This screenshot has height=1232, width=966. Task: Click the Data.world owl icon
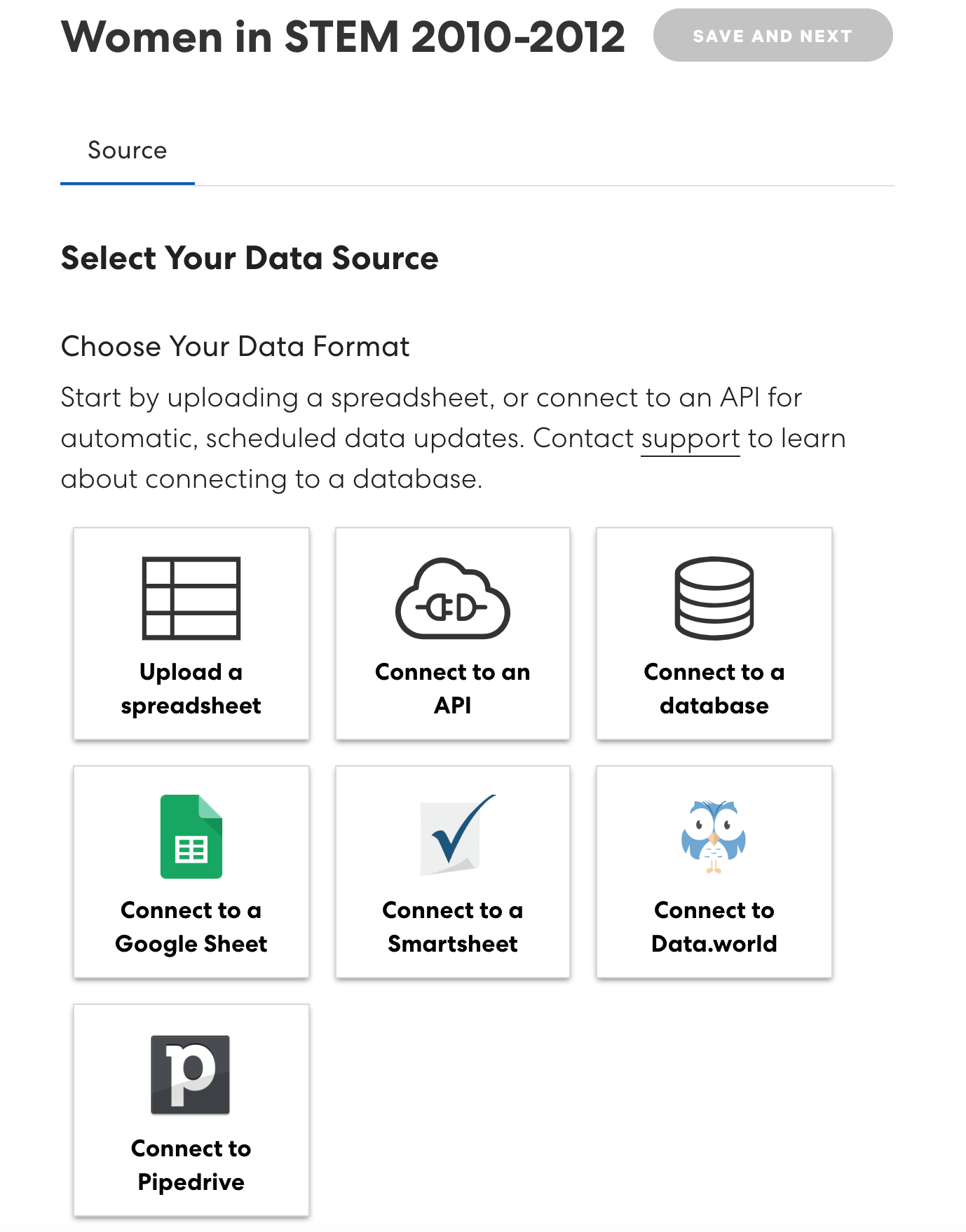[714, 837]
